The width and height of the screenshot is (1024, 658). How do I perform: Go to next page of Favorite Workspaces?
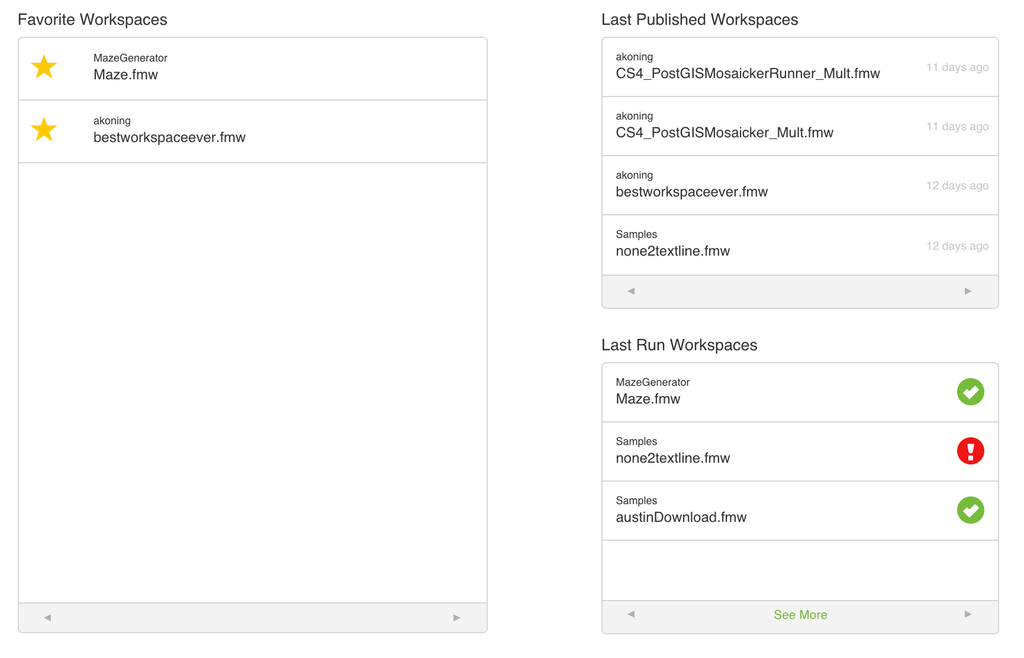pyautogui.click(x=457, y=618)
